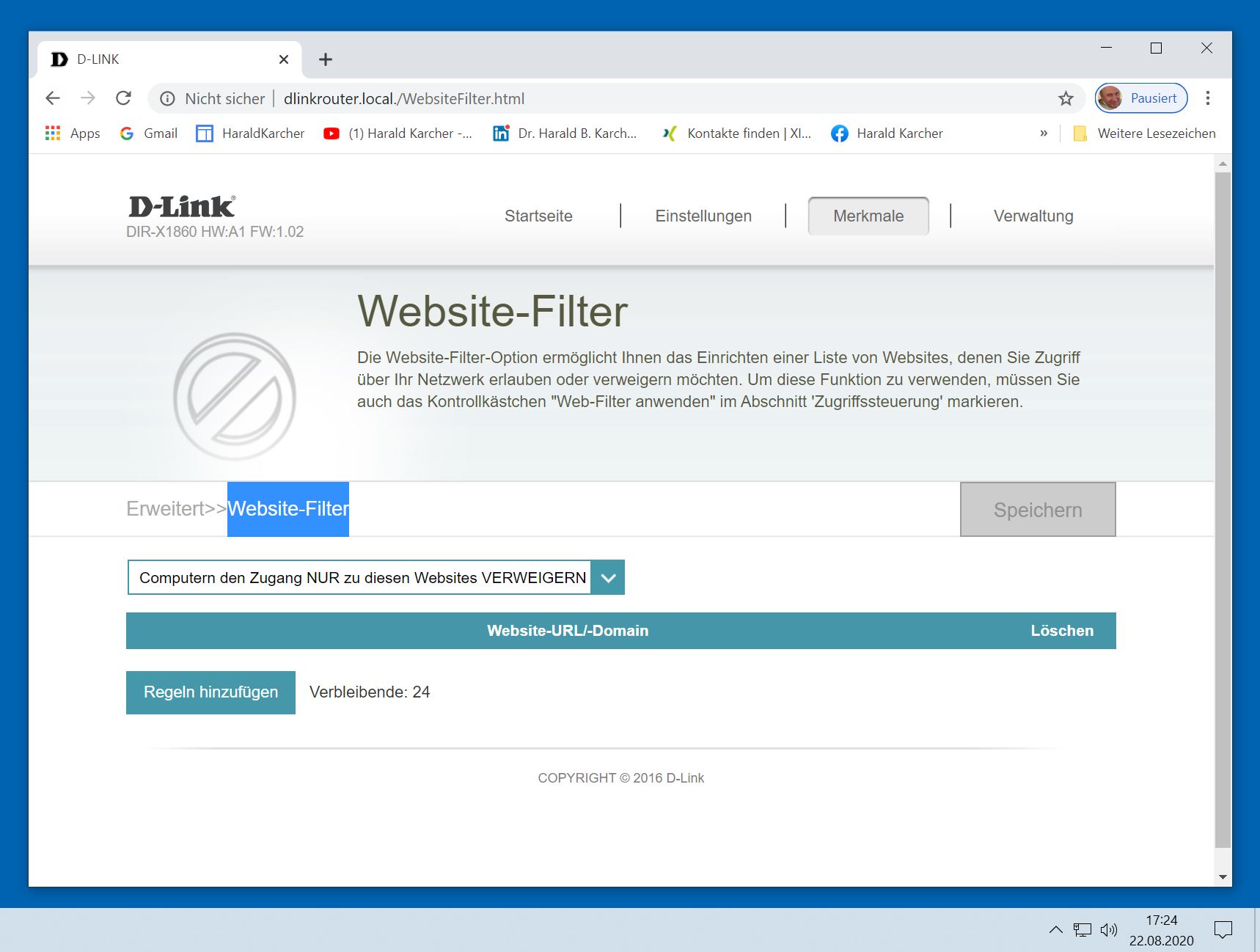Open the Einstellungen menu
The height and width of the screenshot is (952, 1260).
tap(703, 216)
